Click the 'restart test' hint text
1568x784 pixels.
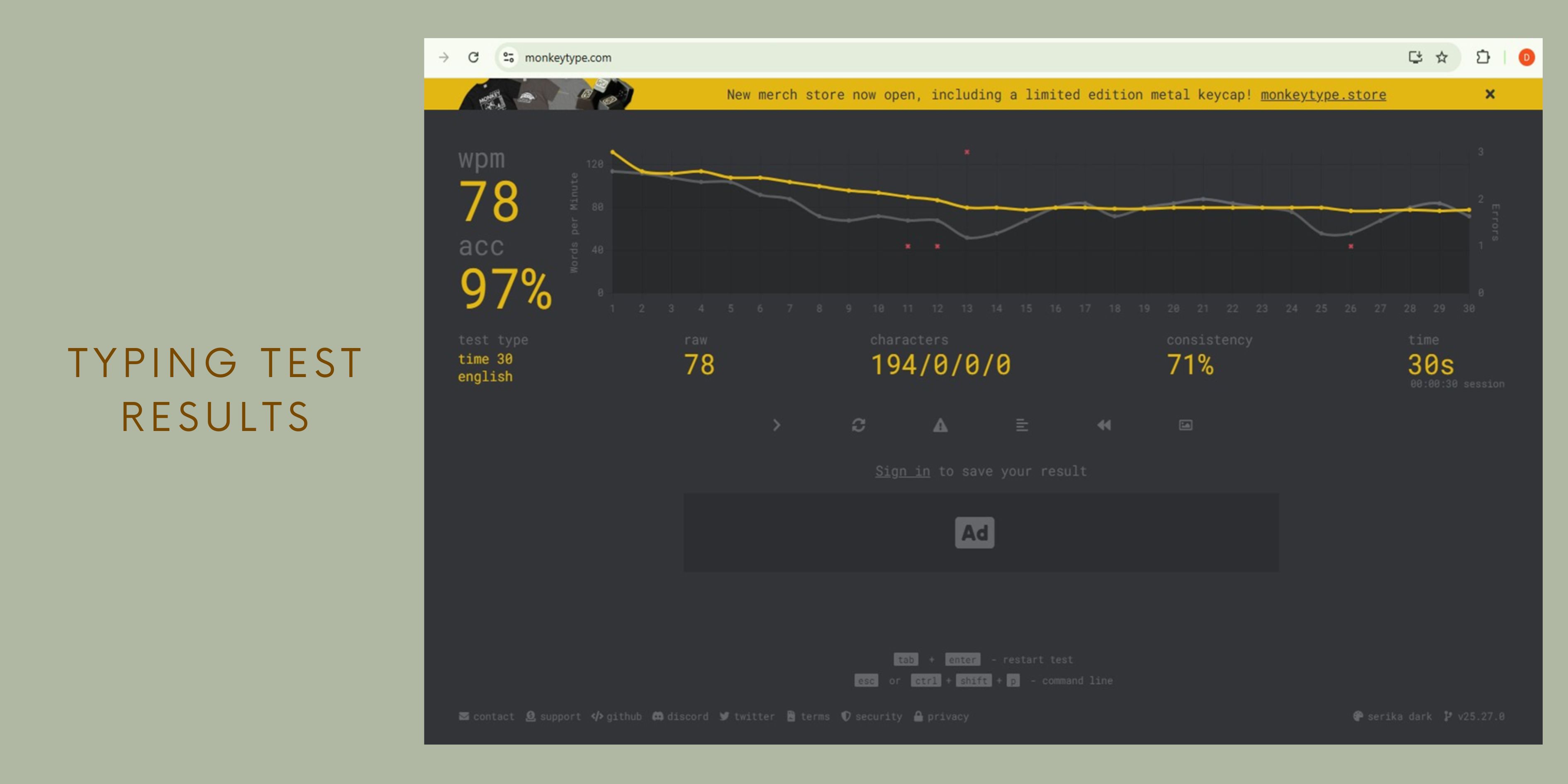point(1038,660)
